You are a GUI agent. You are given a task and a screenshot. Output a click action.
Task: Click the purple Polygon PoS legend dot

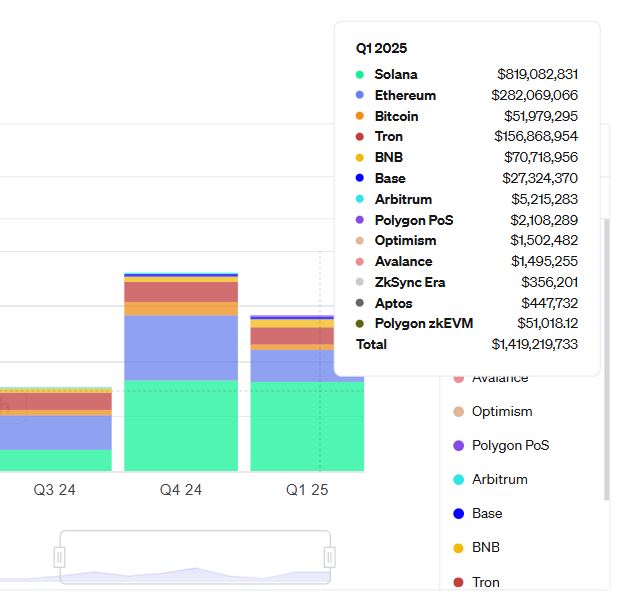458,446
